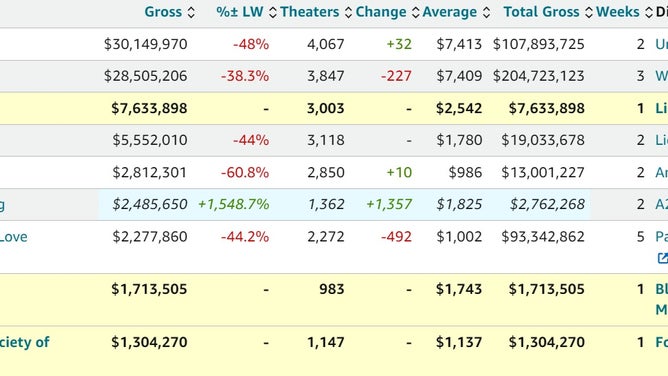This screenshot has width=668, height=376.
Task: Click the sort arrows beside Gross header
Action: 191,12
